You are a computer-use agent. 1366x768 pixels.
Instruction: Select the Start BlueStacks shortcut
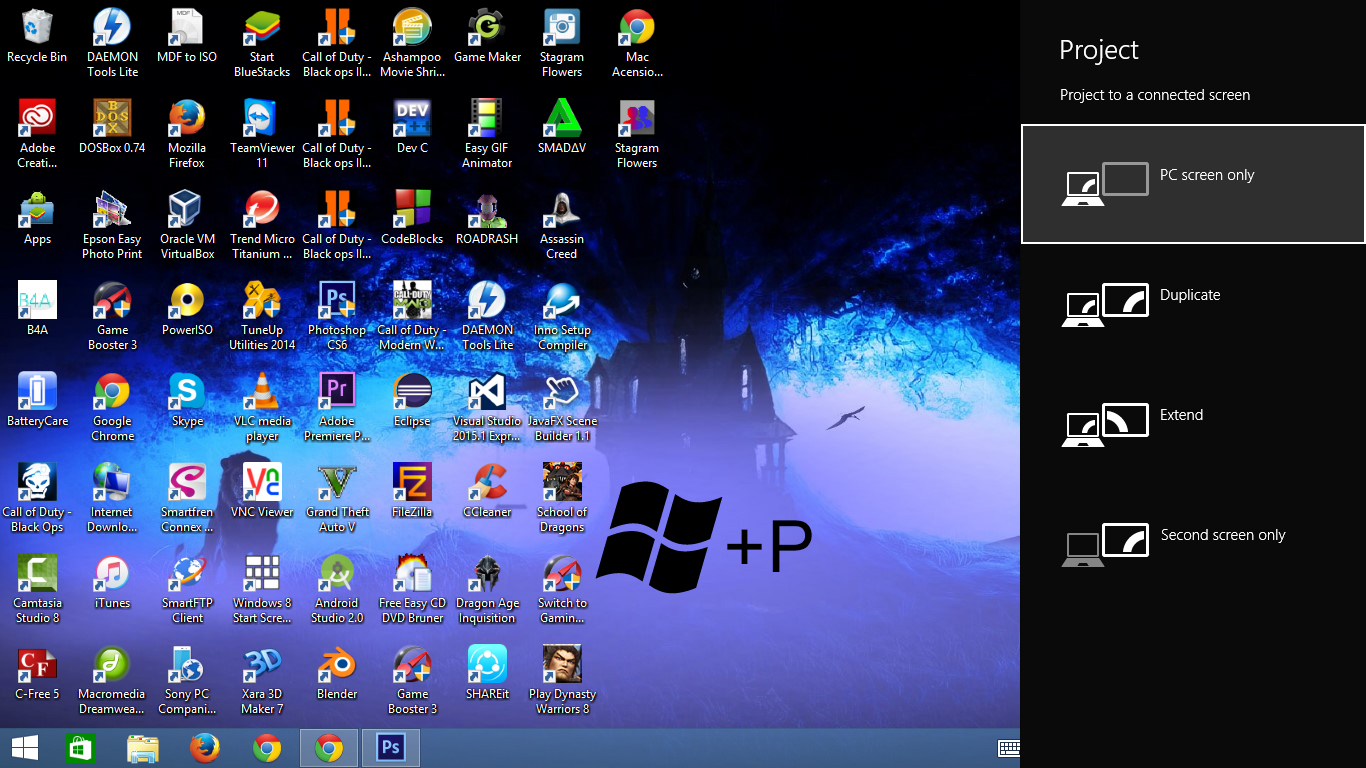pos(262,44)
